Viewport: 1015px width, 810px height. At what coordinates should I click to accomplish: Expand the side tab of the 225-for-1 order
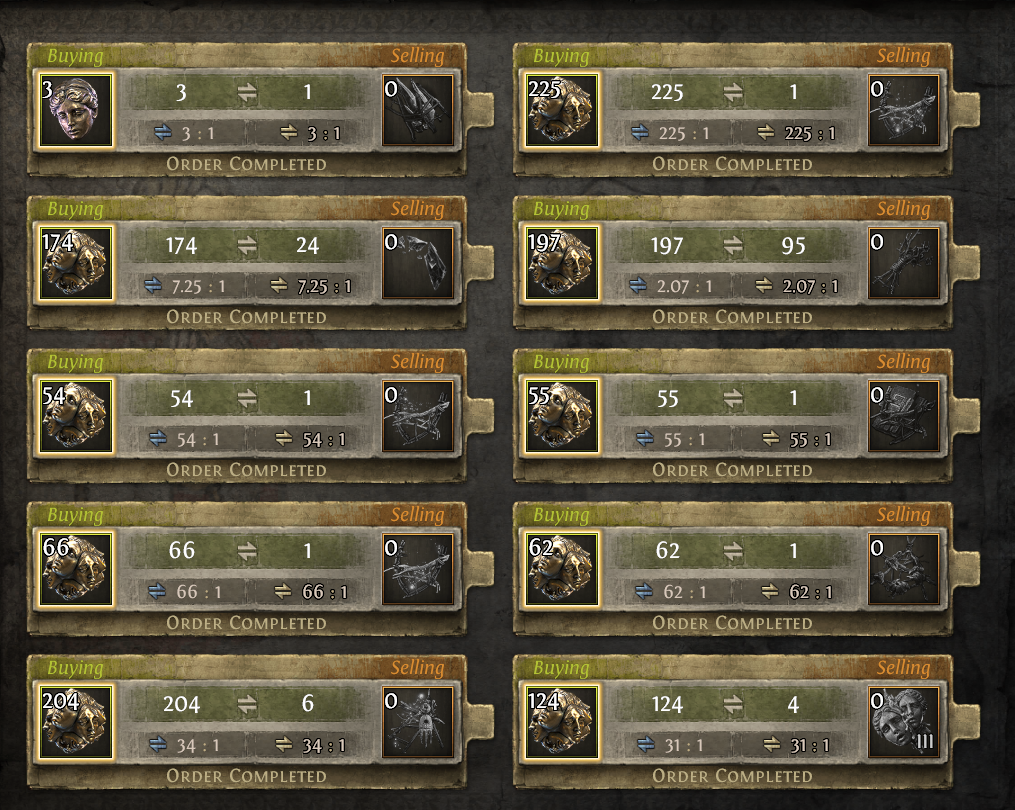click(965, 110)
